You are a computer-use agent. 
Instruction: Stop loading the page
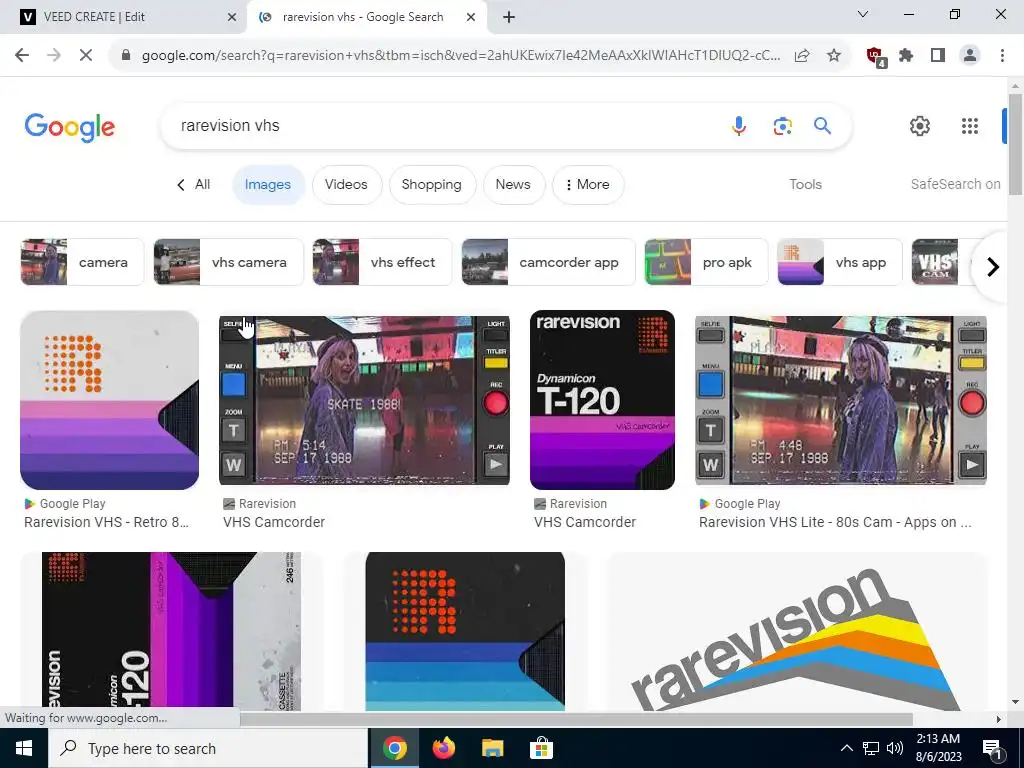pos(86,56)
